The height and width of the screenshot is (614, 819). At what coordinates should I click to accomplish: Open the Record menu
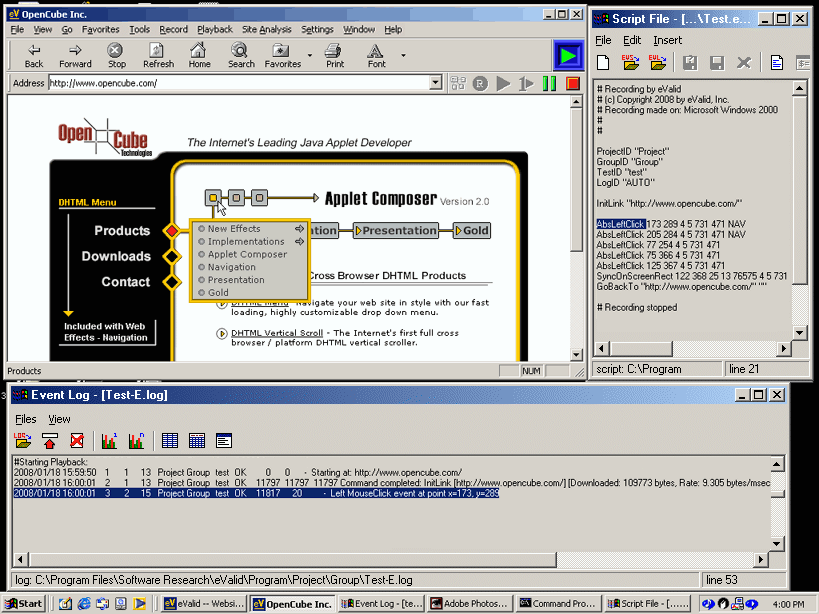[173, 29]
